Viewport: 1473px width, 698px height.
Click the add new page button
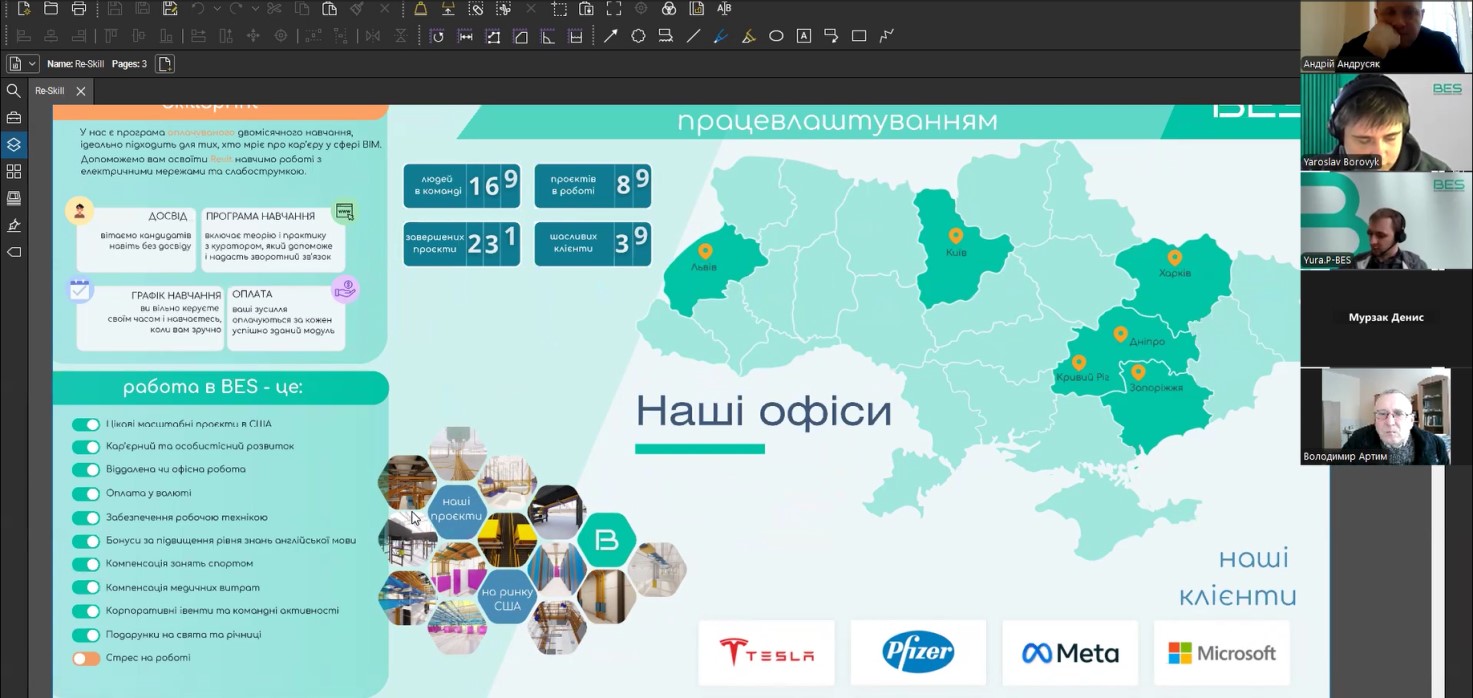point(165,64)
